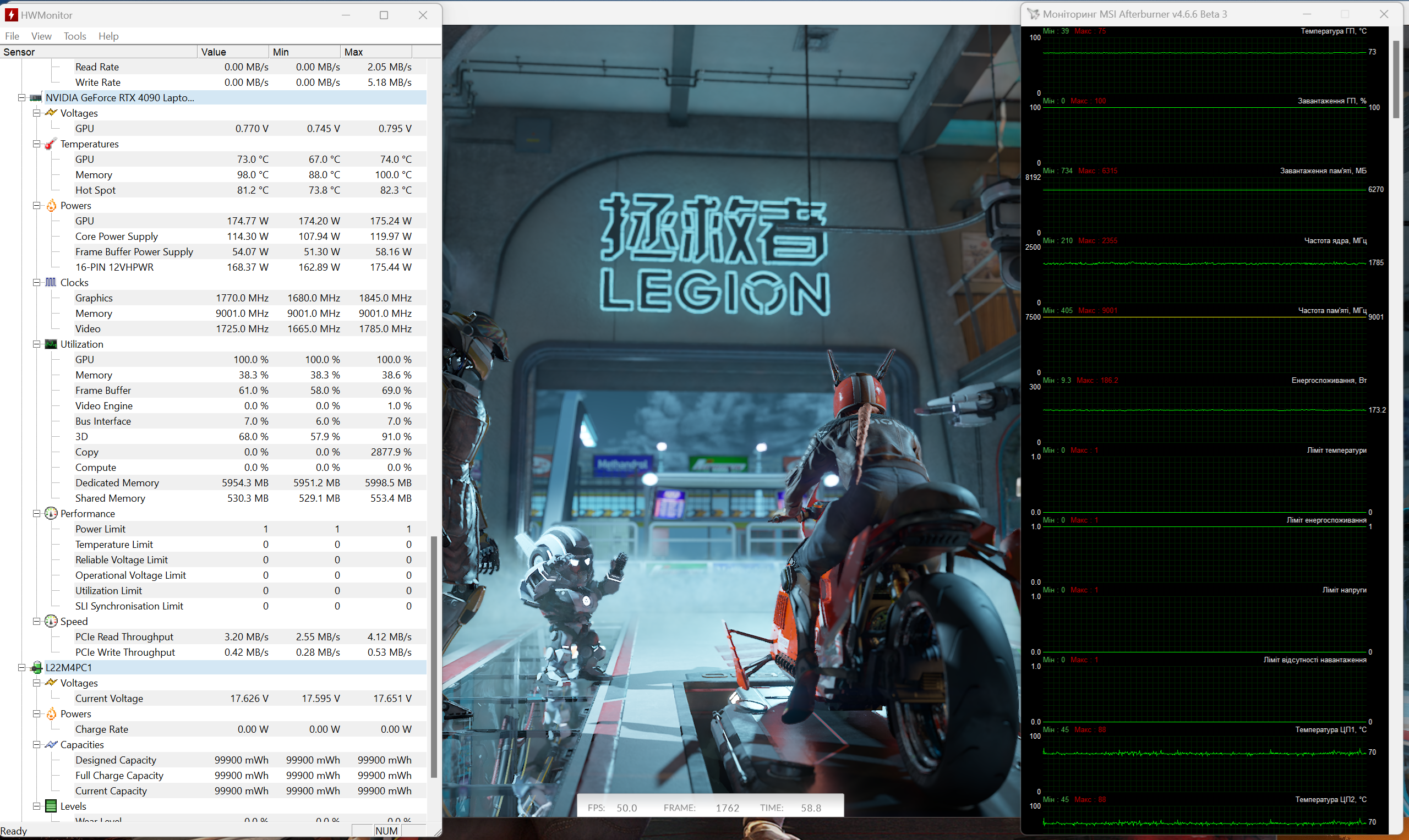This screenshot has height=840, width=1409.
Task: Collapse the NVIDIA GeForce RTX 4090 node
Action: (x=21, y=98)
